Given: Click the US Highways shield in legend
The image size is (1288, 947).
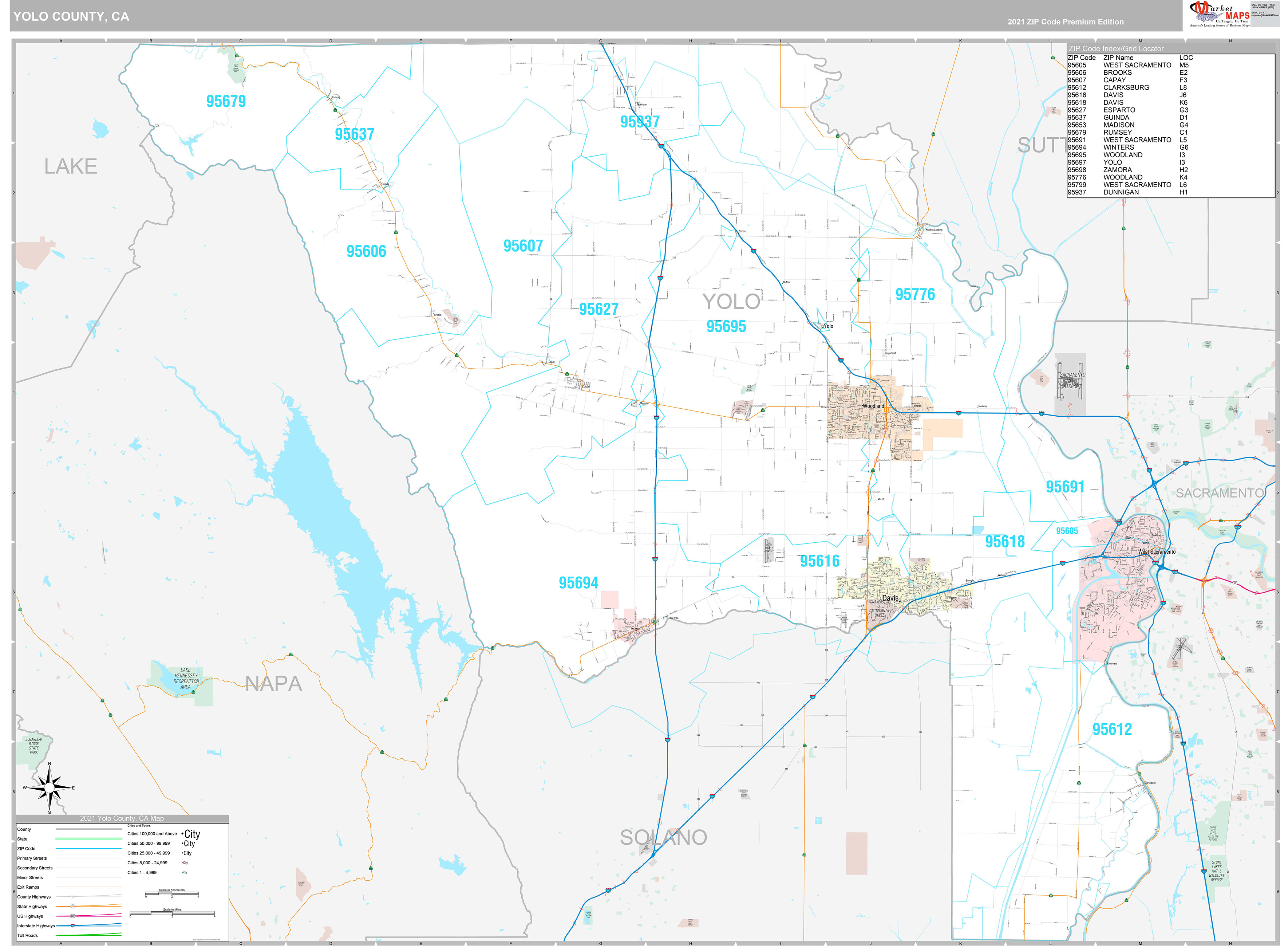Looking at the screenshot, I should 73,916.
